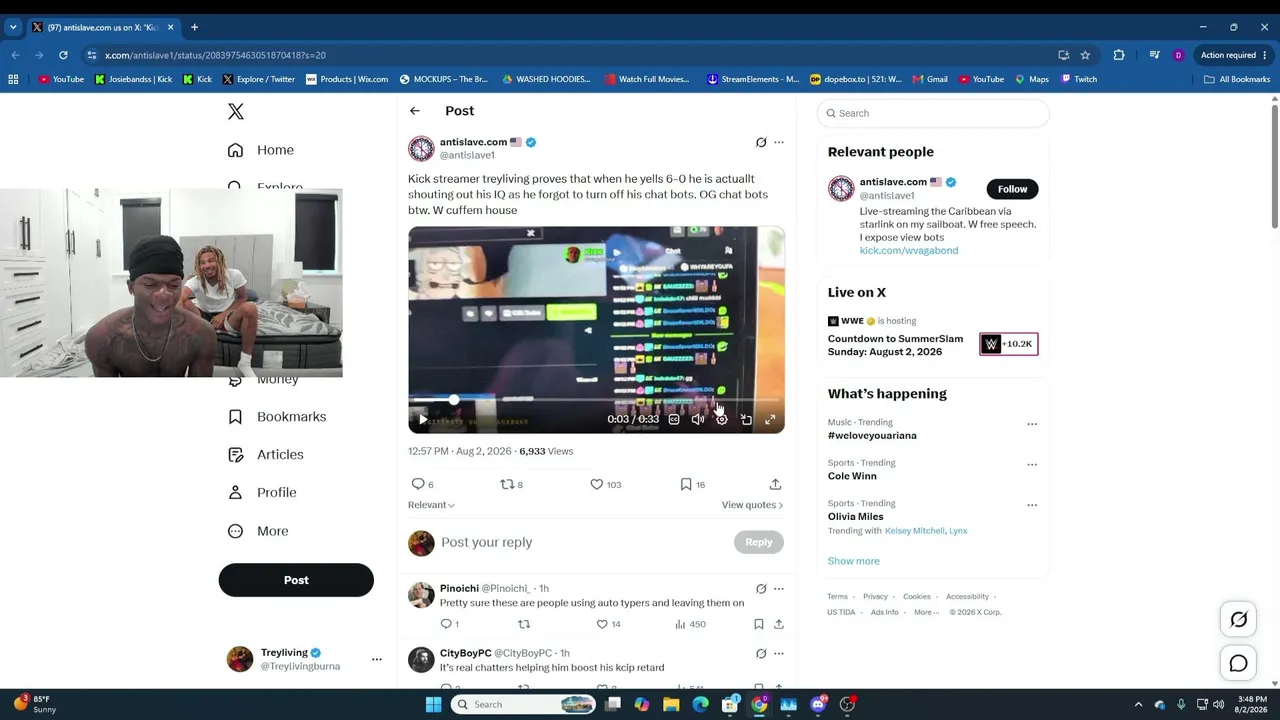Share Pinoichi's reply

click(779, 624)
